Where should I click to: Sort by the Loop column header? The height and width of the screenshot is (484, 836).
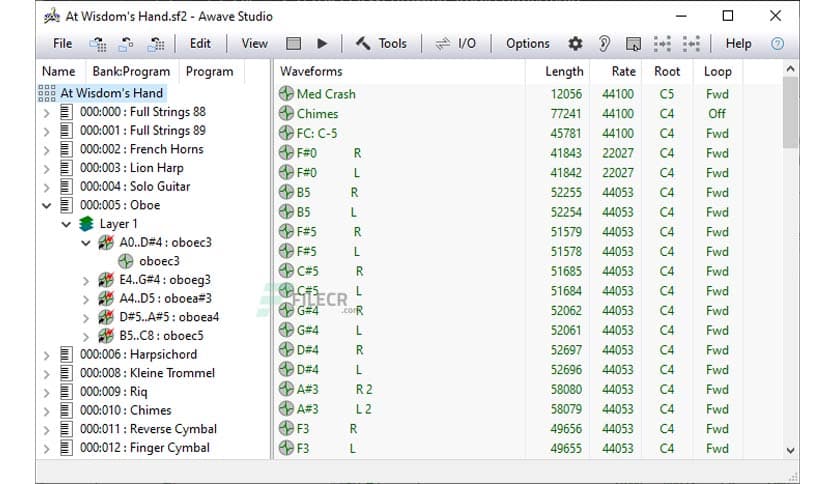[718, 71]
